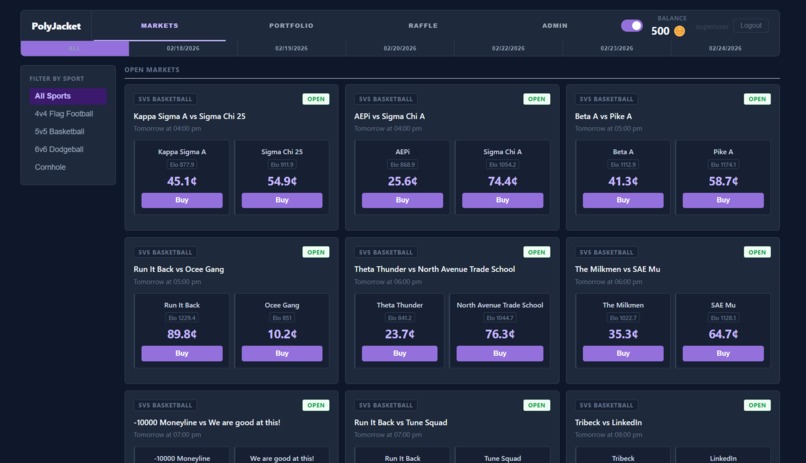Click the Elo 877.9 tag under Kappa Sigma A
806x463 pixels.
point(182,165)
